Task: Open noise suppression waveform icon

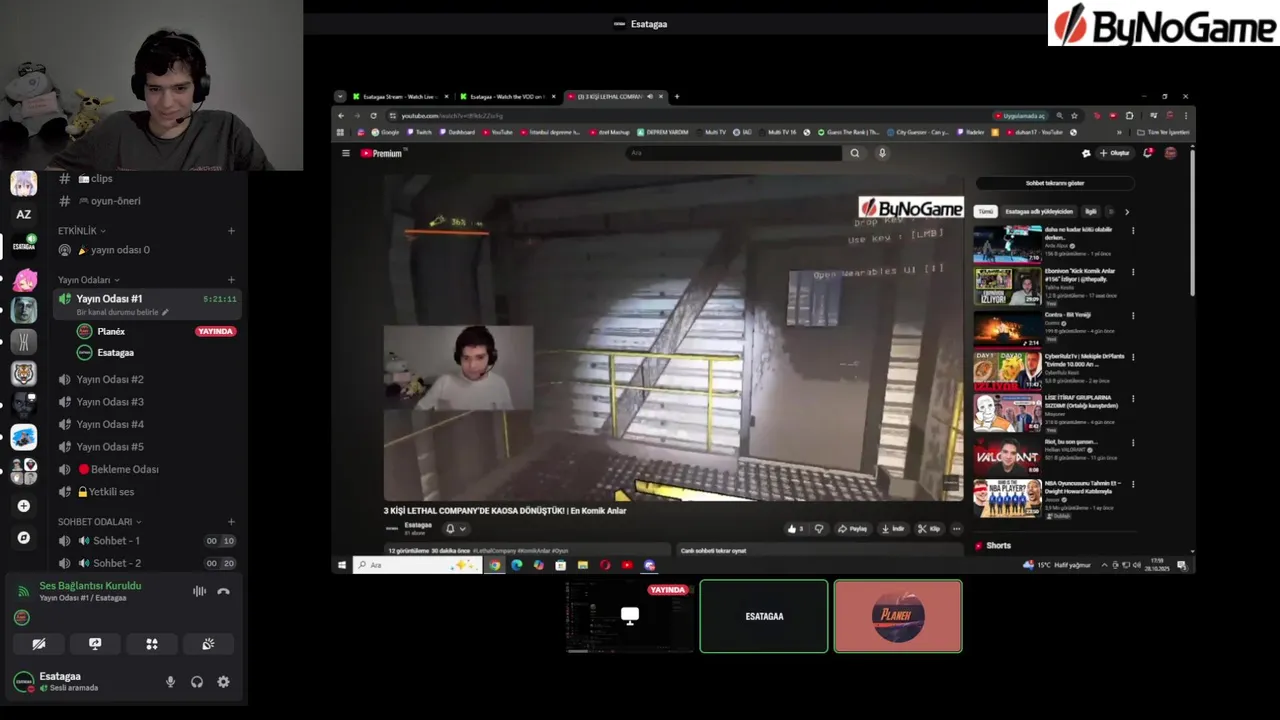Action: click(x=199, y=591)
